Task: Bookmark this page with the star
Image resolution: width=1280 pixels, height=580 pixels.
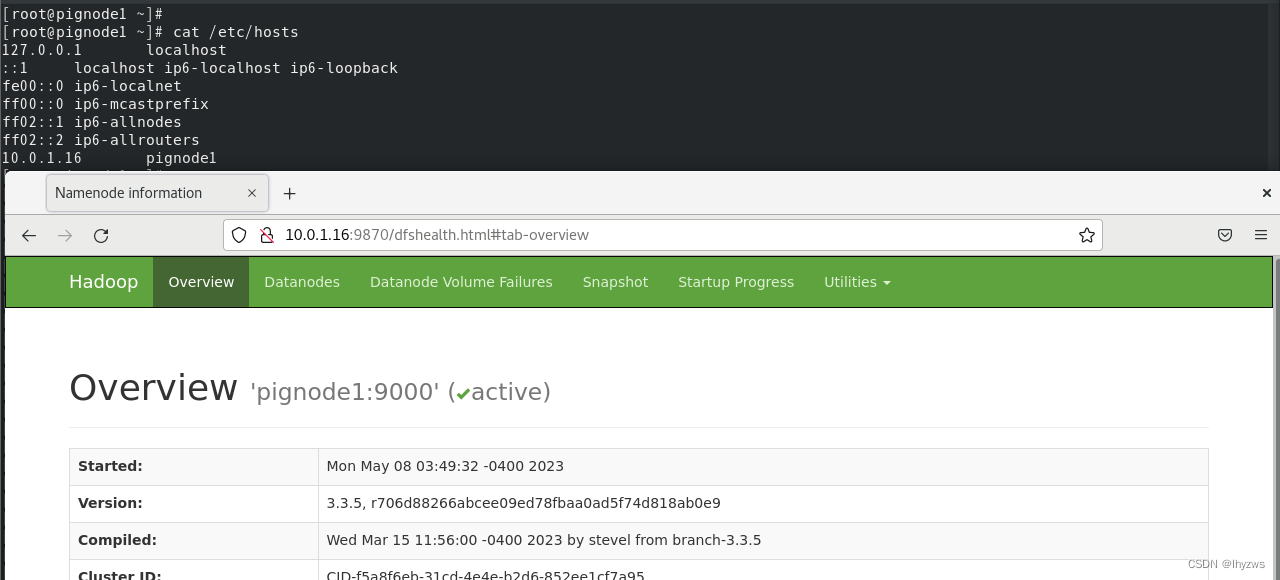Action: (1087, 235)
